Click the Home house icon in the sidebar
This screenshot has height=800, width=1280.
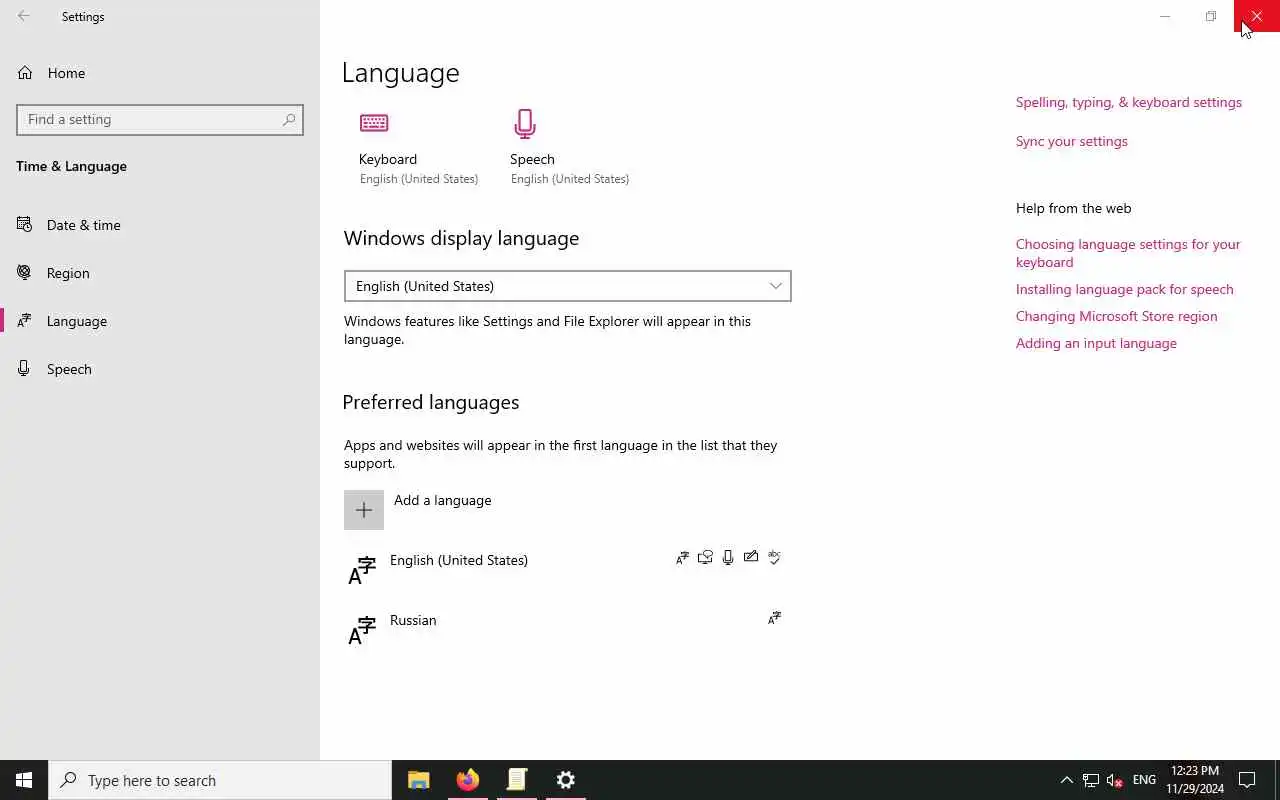pyautogui.click(x=25, y=72)
